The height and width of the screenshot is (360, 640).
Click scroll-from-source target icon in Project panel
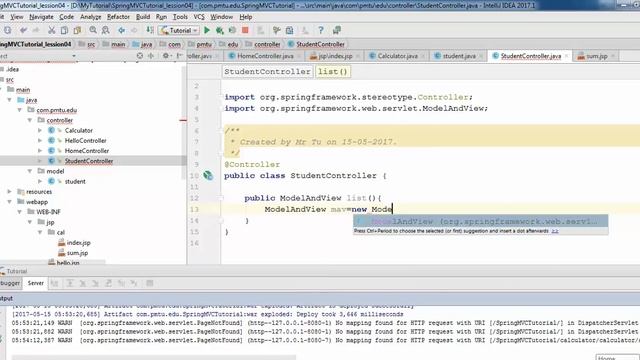pos(140,56)
